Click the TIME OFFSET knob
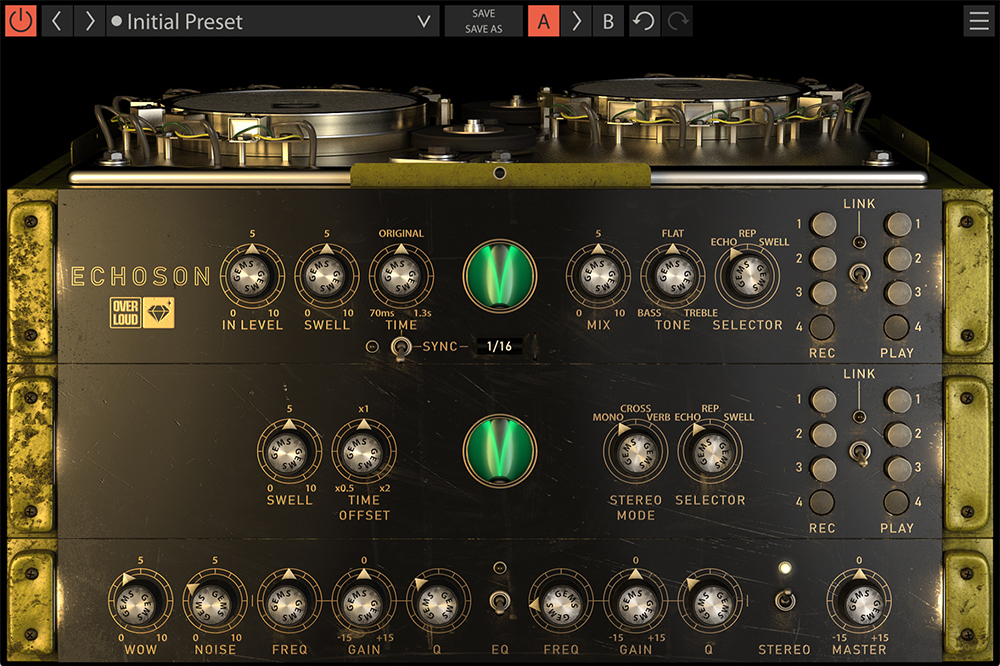 click(x=364, y=452)
